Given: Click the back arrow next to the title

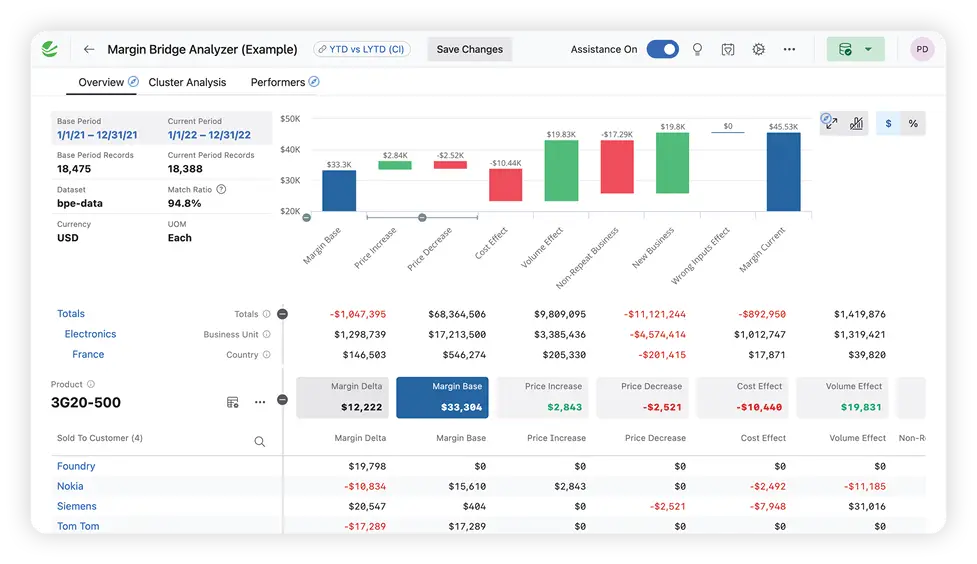Looking at the screenshot, I should pos(89,49).
